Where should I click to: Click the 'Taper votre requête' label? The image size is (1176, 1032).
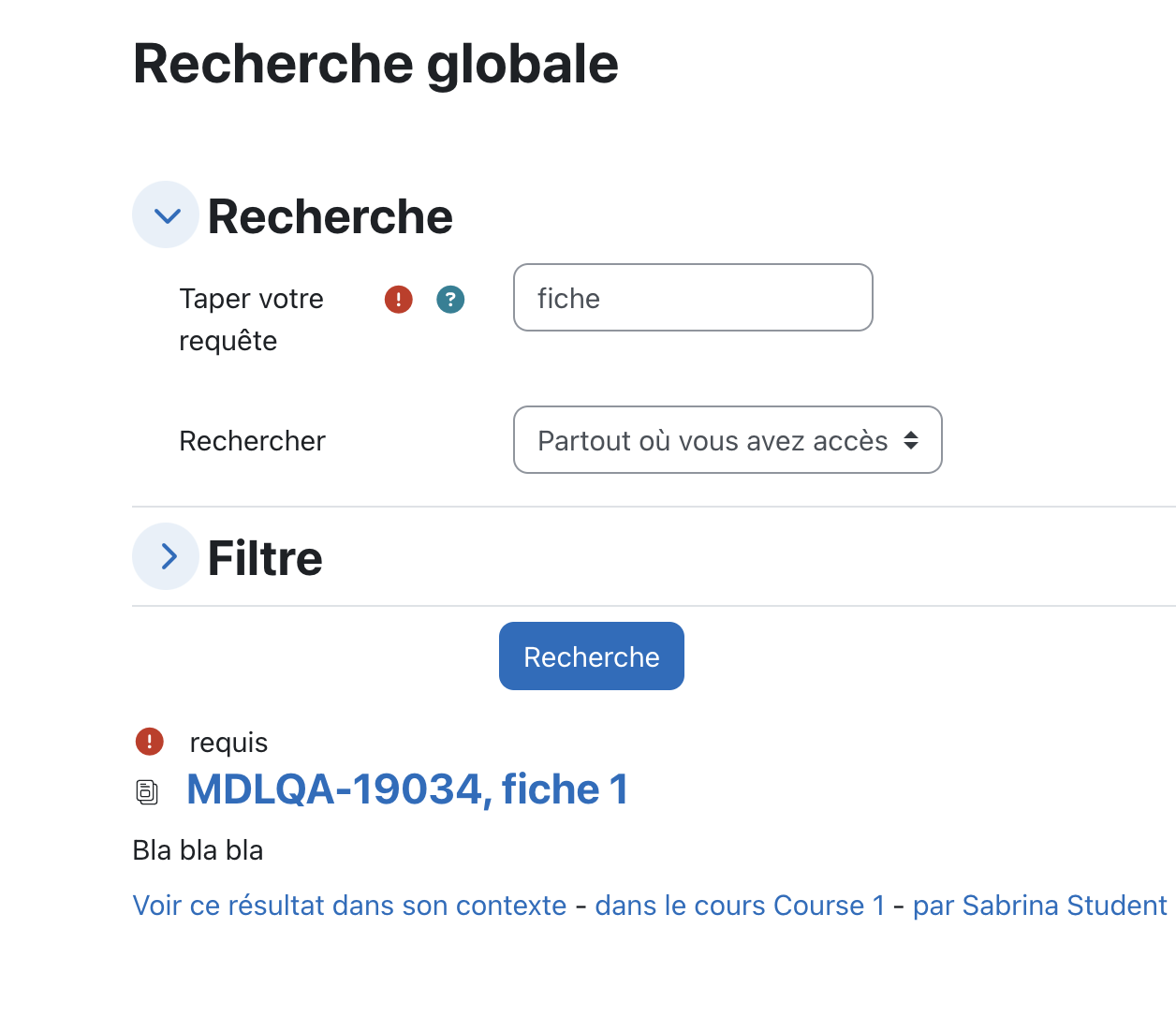coord(251,319)
